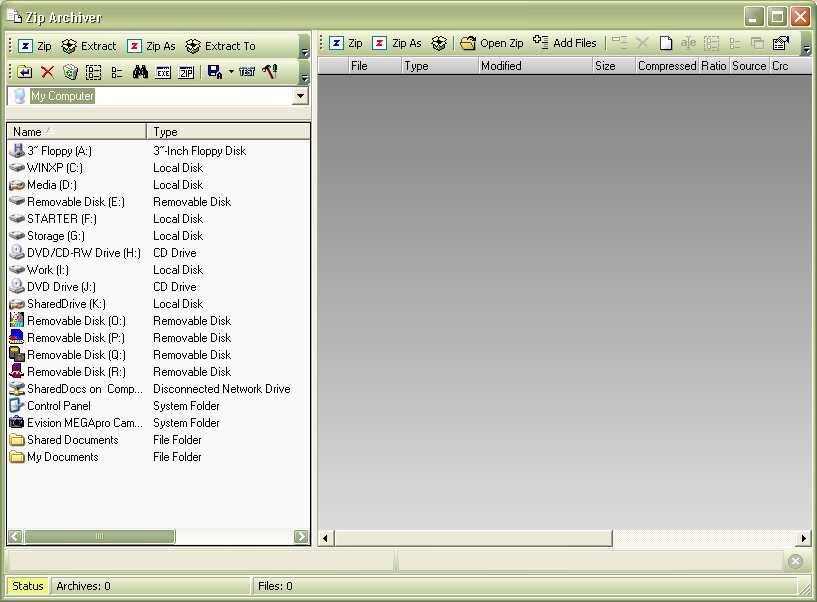Click the floppy disk save icon
The height and width of the screenshot is (602, 817).
(x=215, y=72)
